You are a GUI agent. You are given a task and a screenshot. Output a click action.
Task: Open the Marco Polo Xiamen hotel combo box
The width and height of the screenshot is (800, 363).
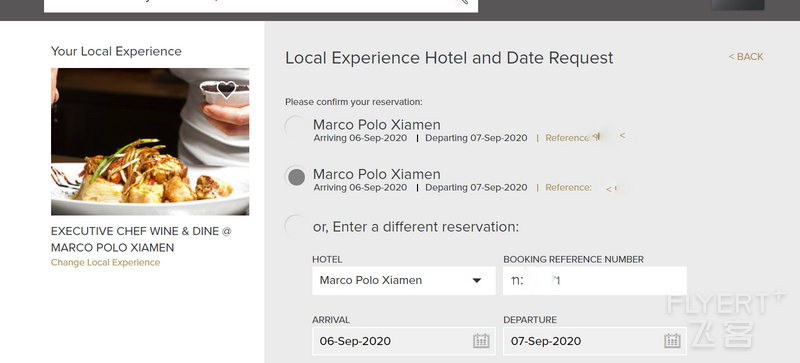404,280
